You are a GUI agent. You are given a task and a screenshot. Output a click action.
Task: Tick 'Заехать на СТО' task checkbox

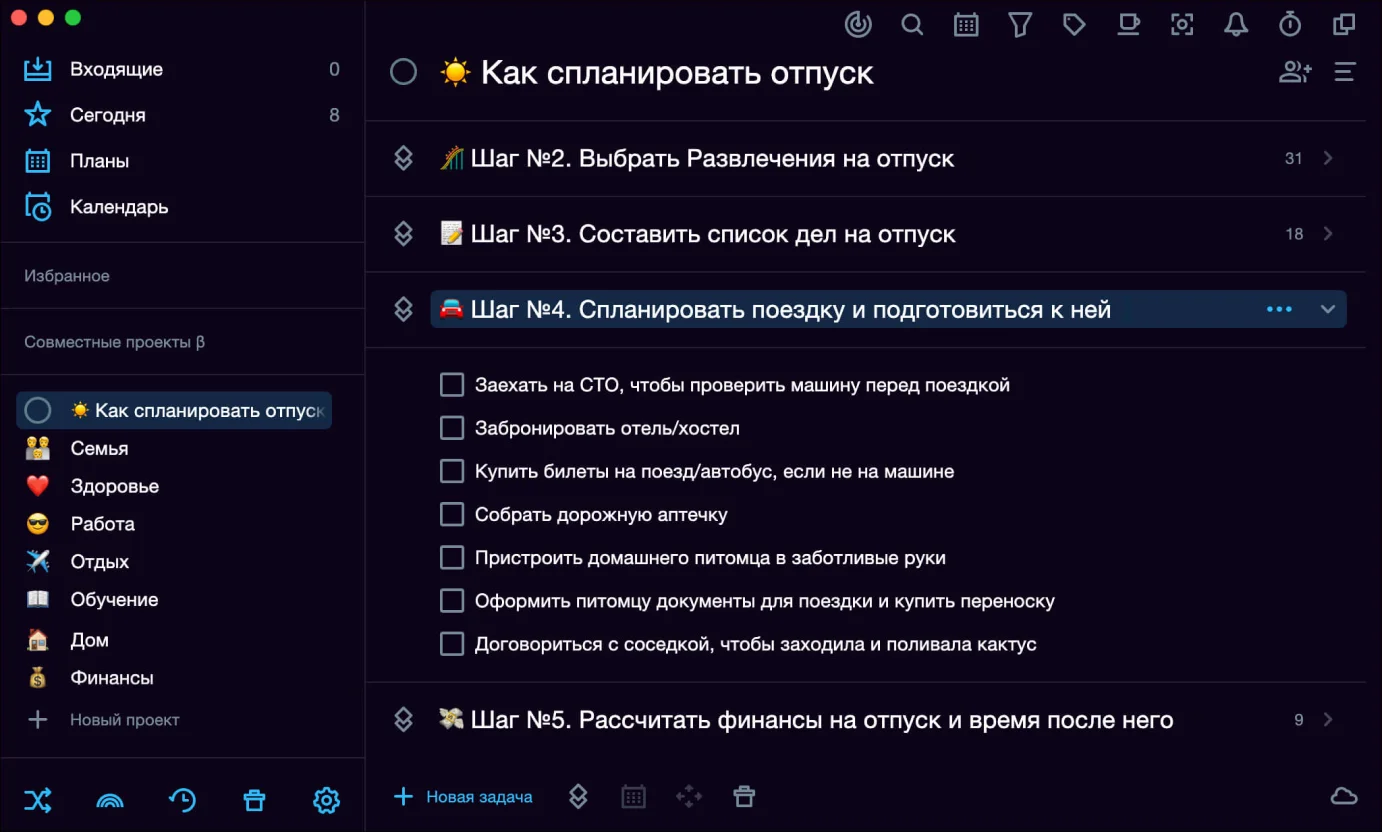click(x=452, y=385)
